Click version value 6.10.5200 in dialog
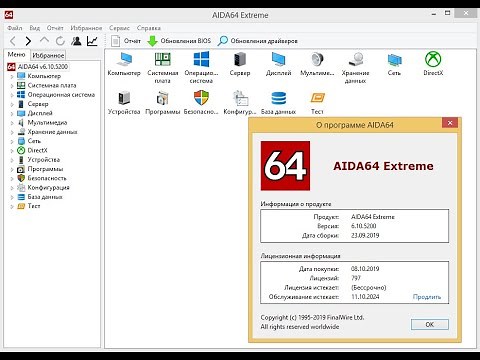The width and height of the screenshot is (480, 360). (x=363, y=226)
